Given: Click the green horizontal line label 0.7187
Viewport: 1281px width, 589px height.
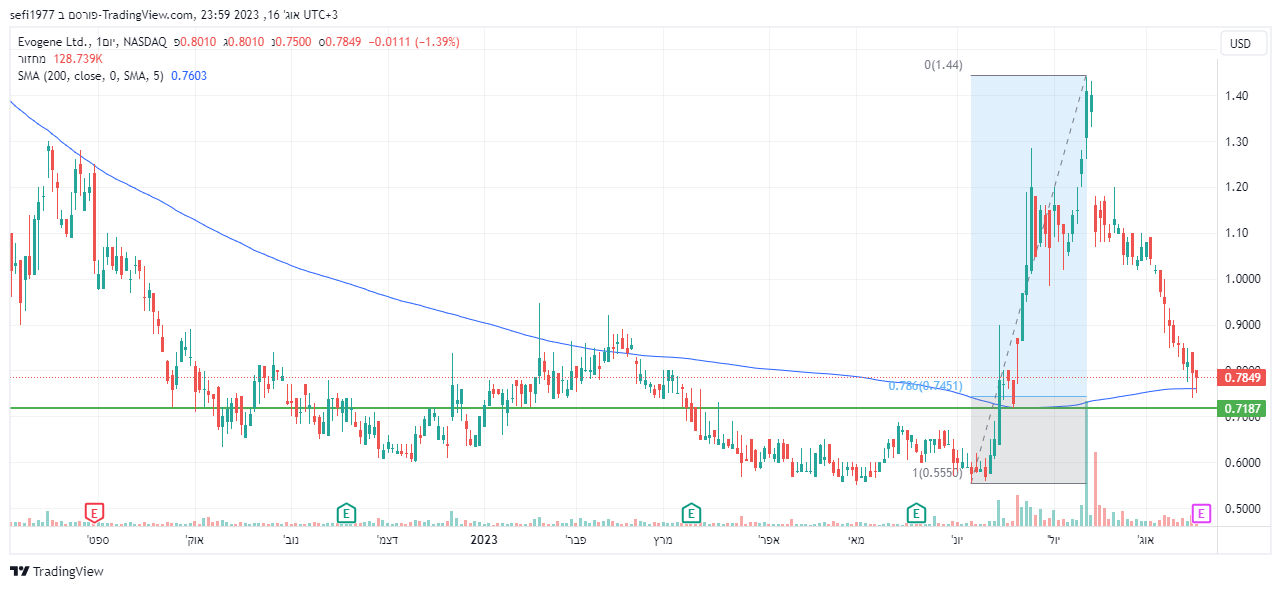Looking at the screenshot, I should [x=1241, y=408].
